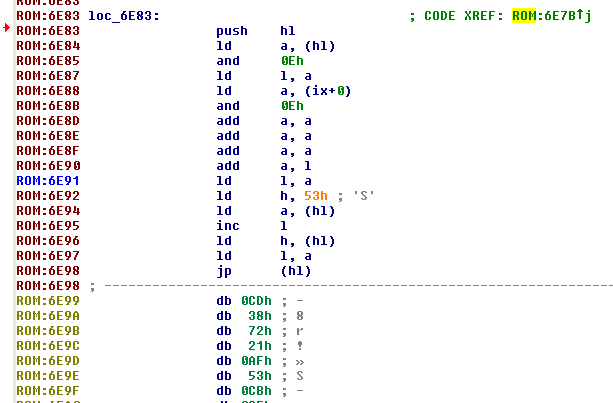The width and height of the screenshot is (613, 403).
Task: Select the ROM:6E90 address of add a, l
Action: coord(48,166)
